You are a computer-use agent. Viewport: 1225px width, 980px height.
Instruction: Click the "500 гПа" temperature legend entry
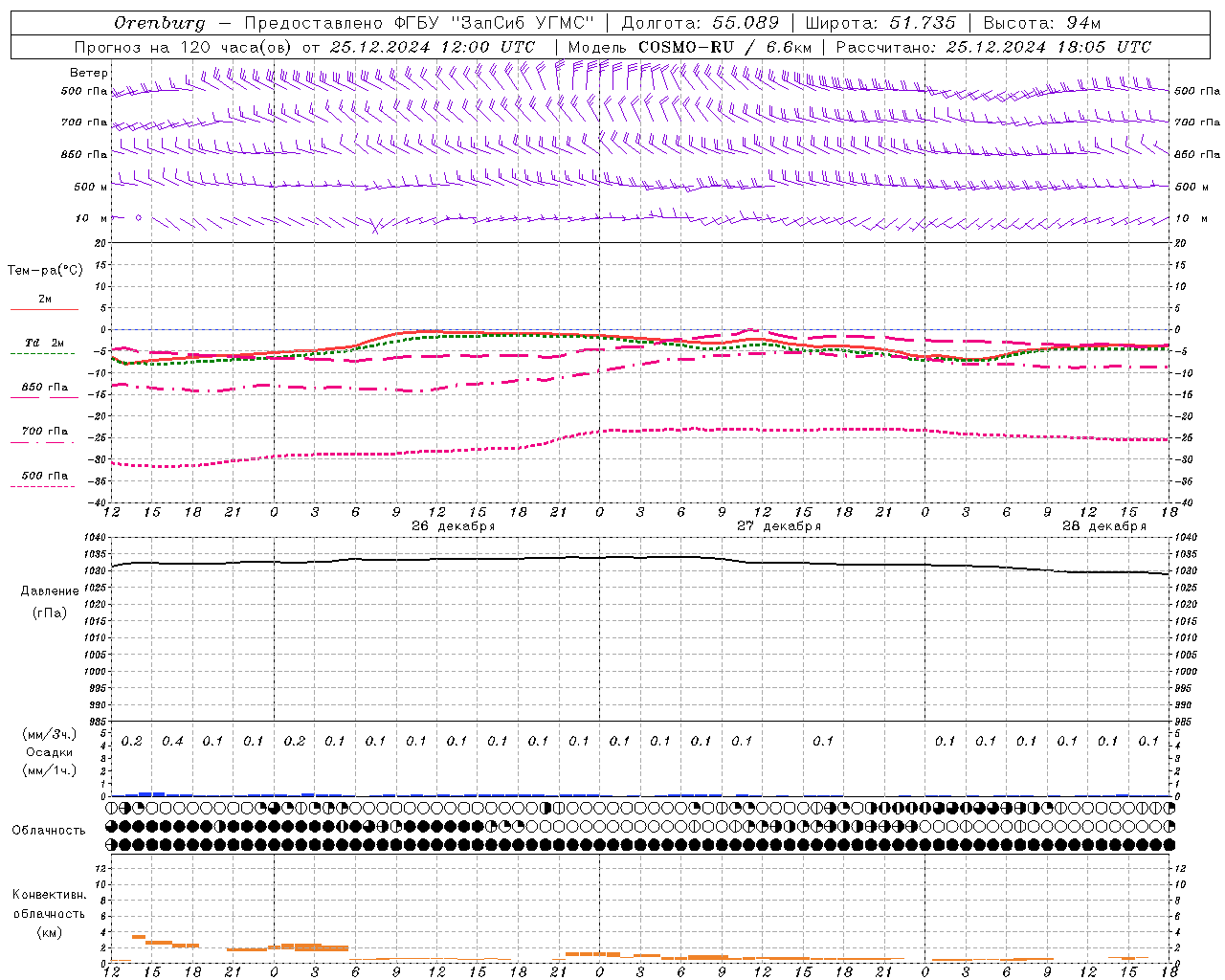[x=44, y=476]
